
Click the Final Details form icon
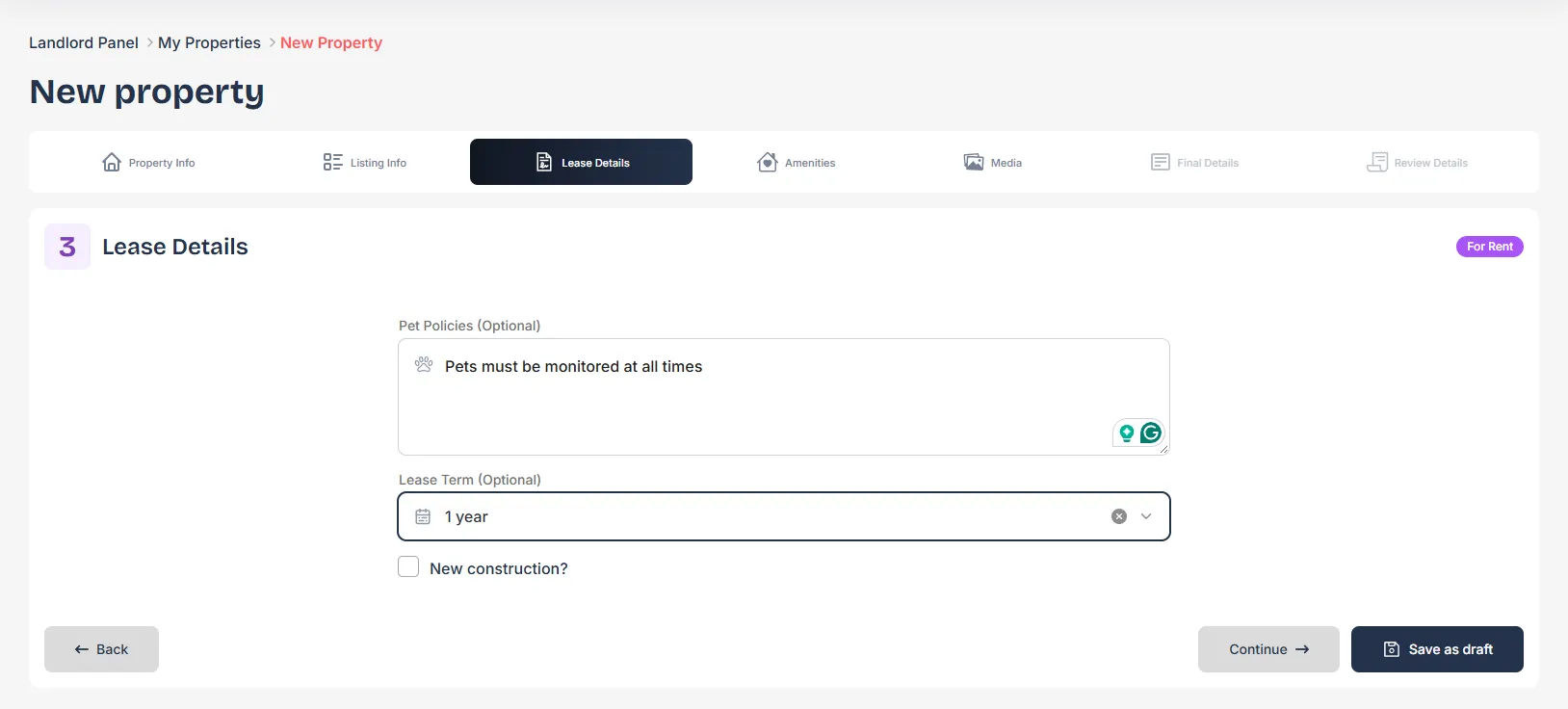1161,162
